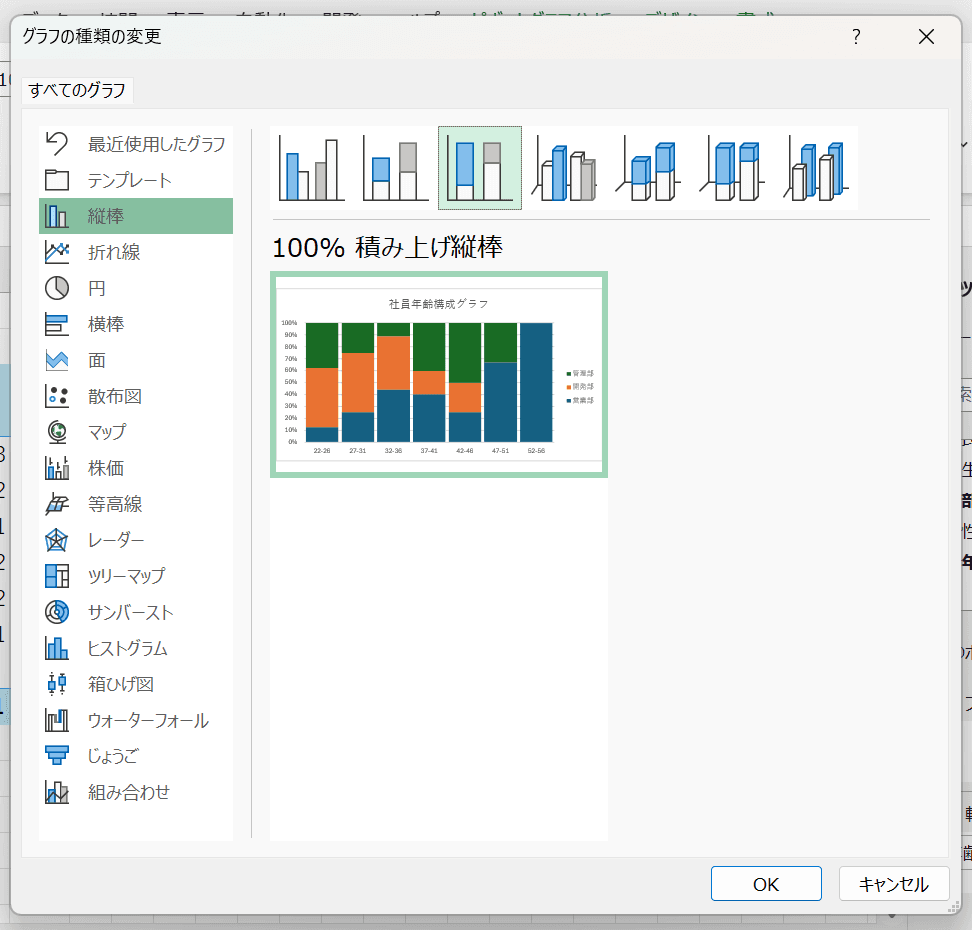
Task: Choose the 3-D clustered column subtype icon
Action: [564, 168]
